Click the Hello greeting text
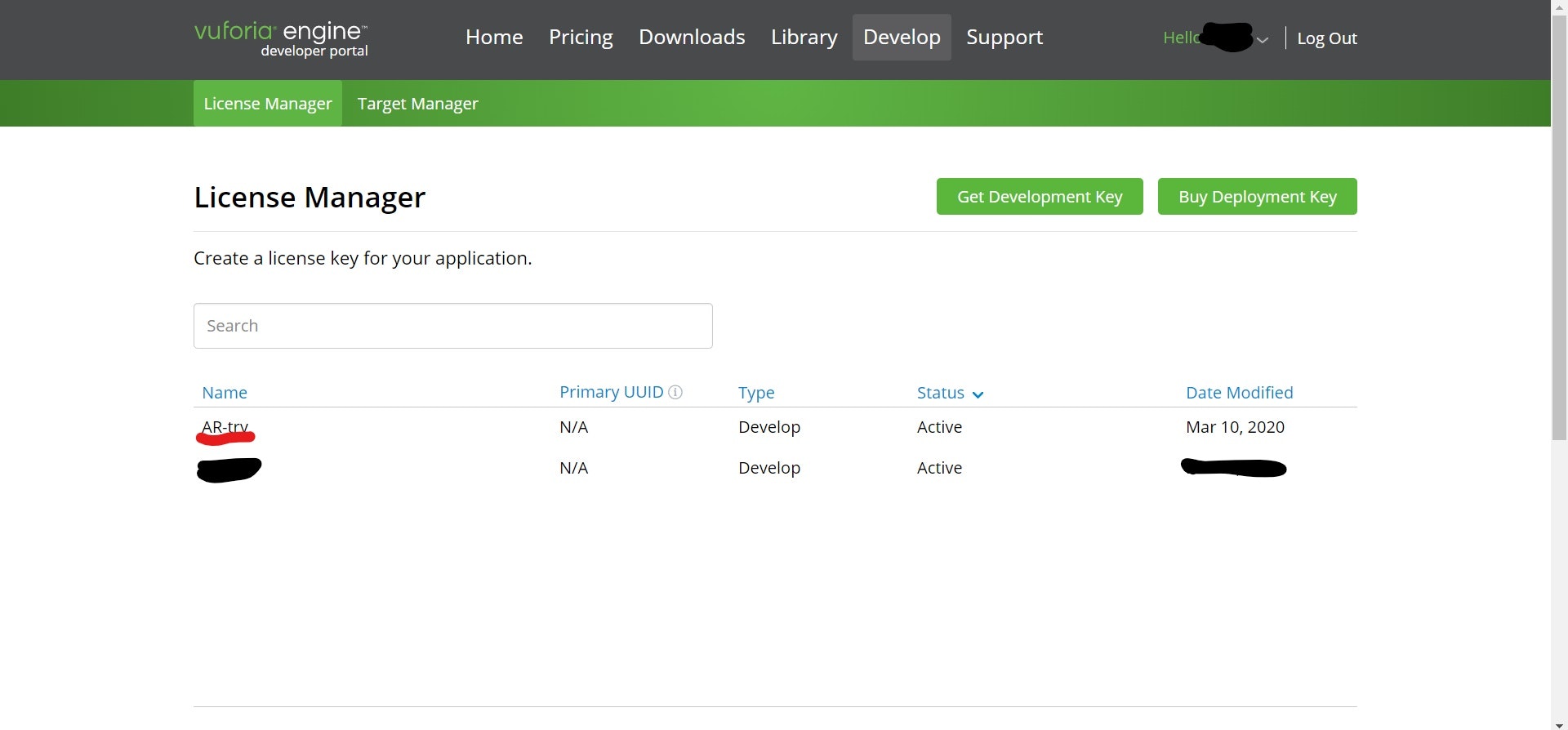Image resolution: width=1568 pixels, height=730 pixels. (x=1182, y=38)
